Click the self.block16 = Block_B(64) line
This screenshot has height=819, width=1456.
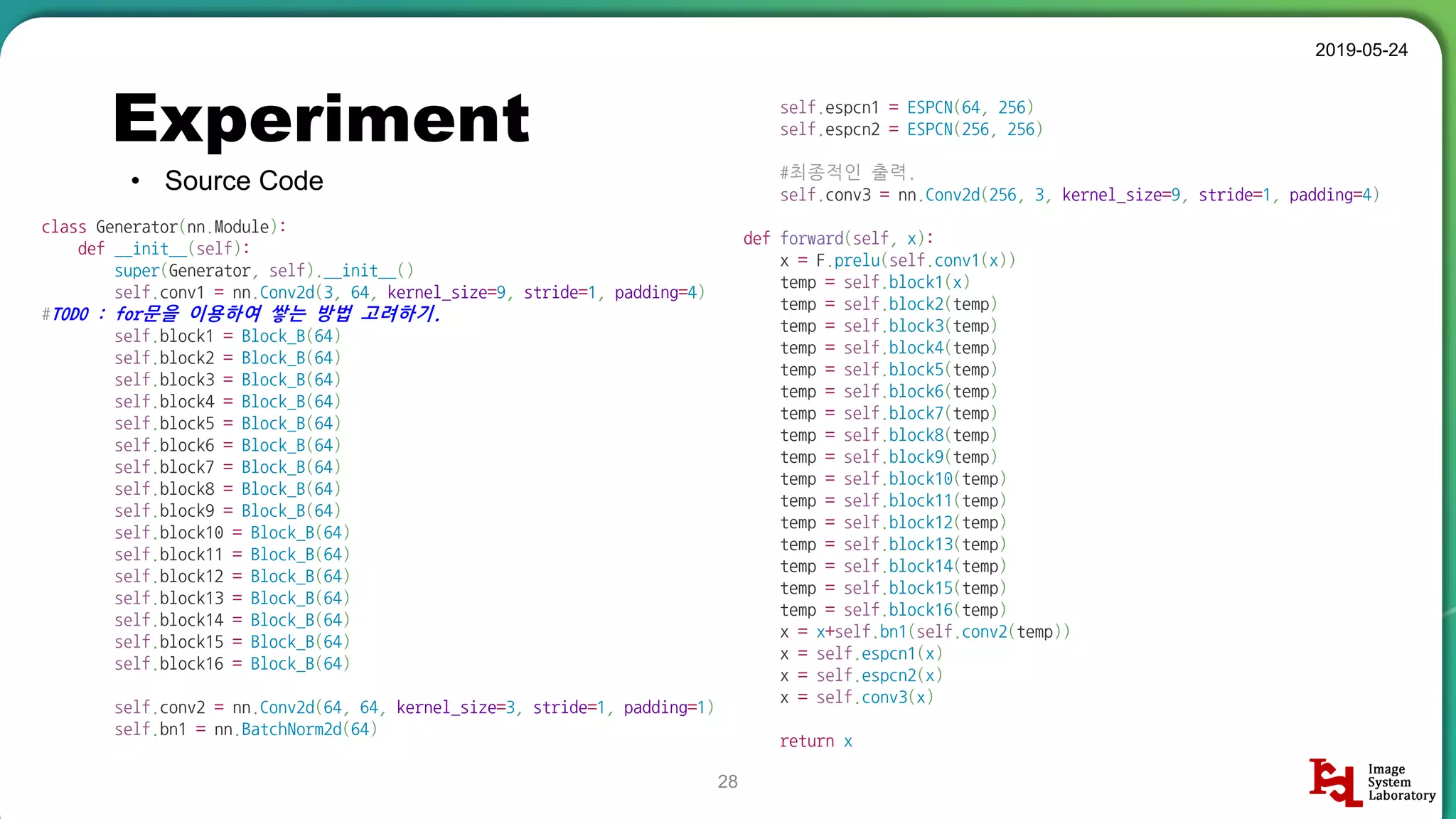(x=232, y=664)
